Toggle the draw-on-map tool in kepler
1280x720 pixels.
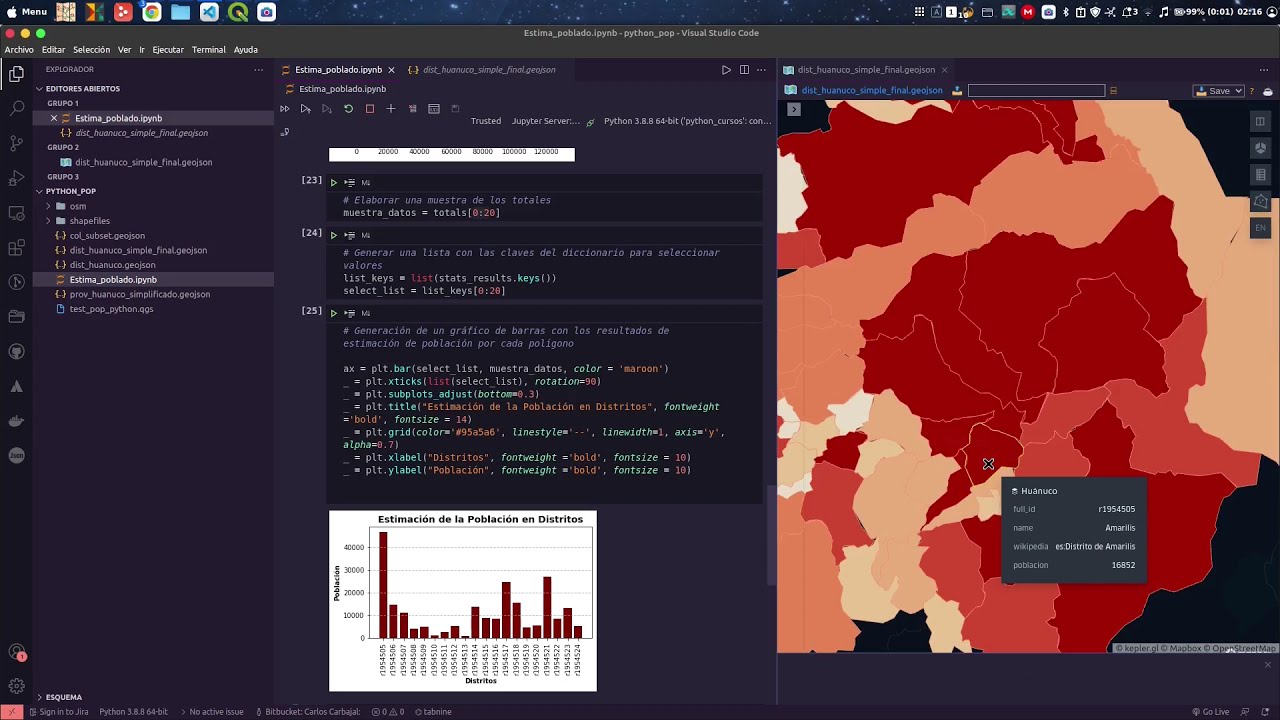1260,201
